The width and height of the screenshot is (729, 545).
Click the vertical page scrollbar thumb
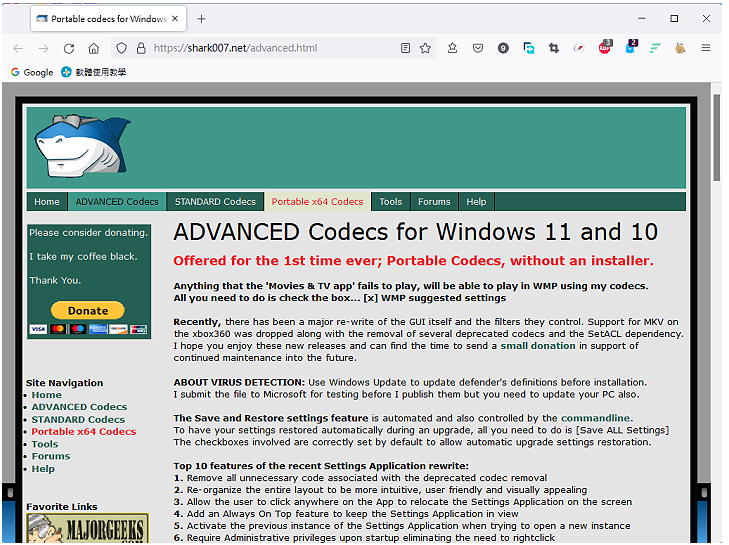click(716, 138)
